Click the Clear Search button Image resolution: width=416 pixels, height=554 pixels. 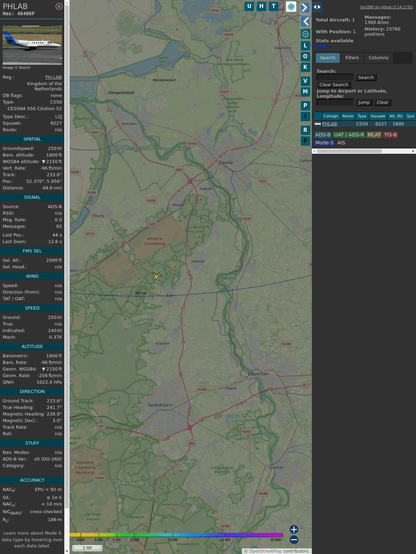(x=334, y=84)
